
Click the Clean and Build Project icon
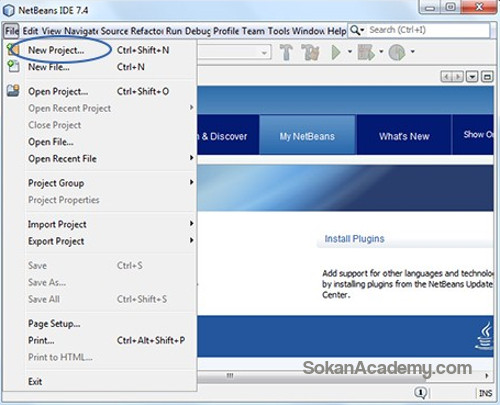tap(310, 52)
